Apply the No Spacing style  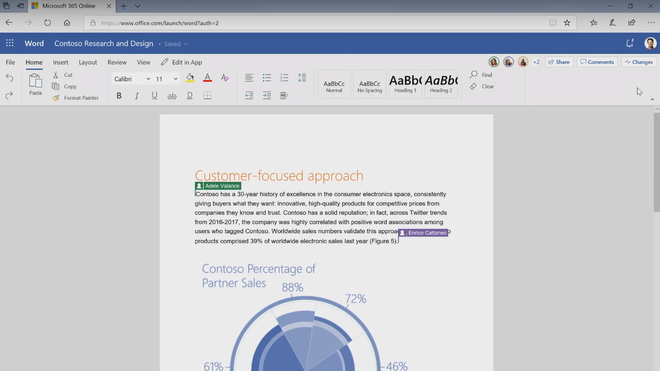click(x=370, y=85)
